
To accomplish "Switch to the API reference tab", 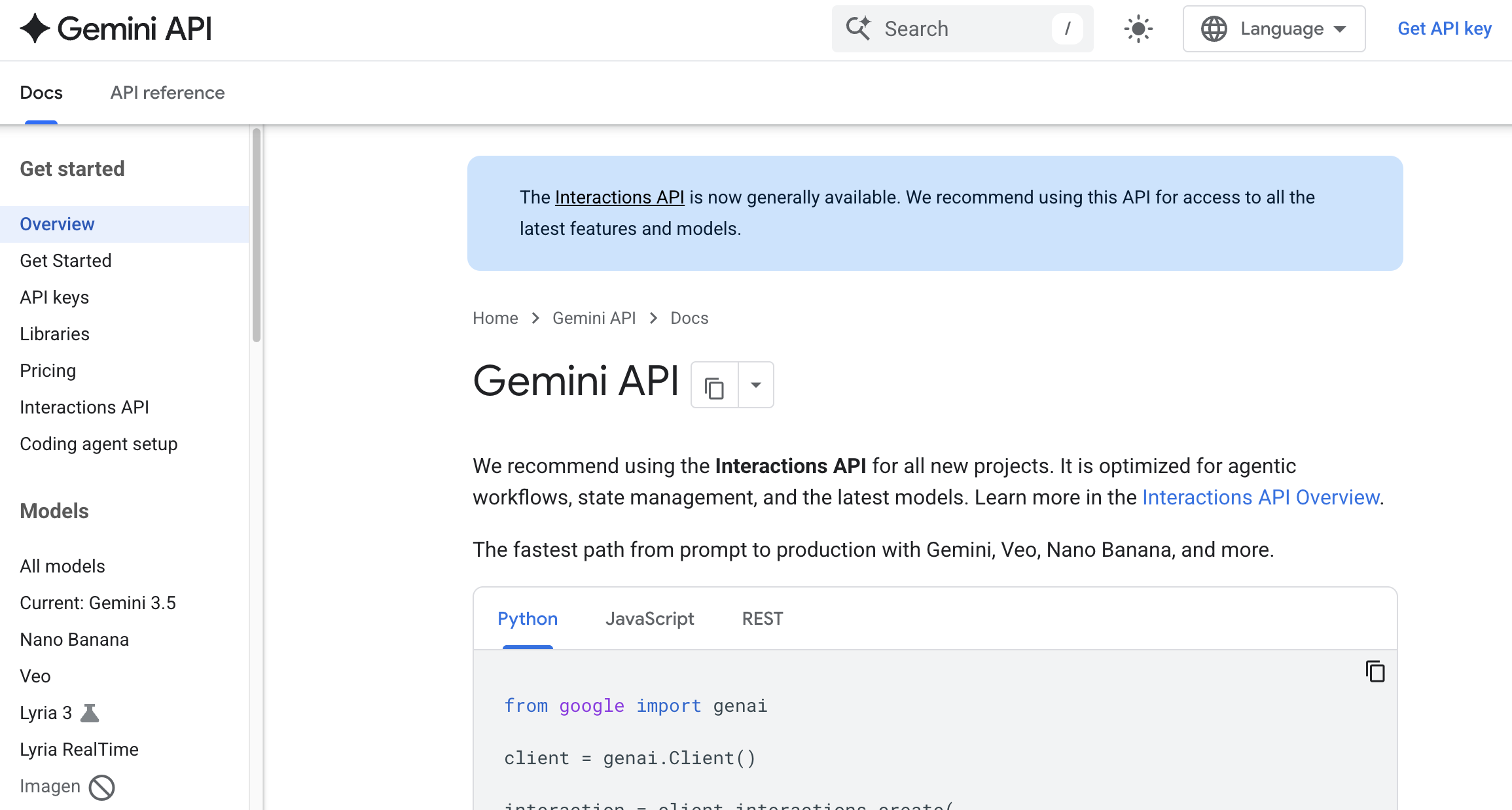I will pyautogui.click(x=168, y=93).
